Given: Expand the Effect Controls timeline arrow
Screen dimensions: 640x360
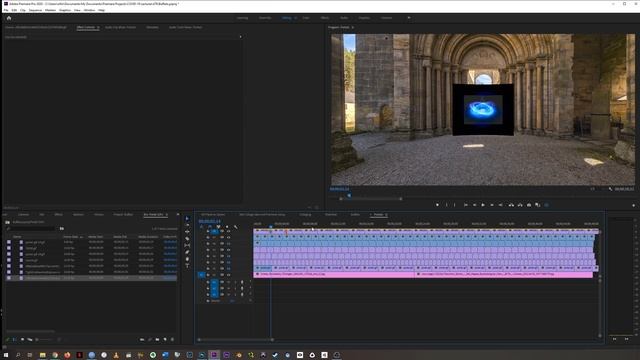Looking at the screenshot, I should pos(240,37).
